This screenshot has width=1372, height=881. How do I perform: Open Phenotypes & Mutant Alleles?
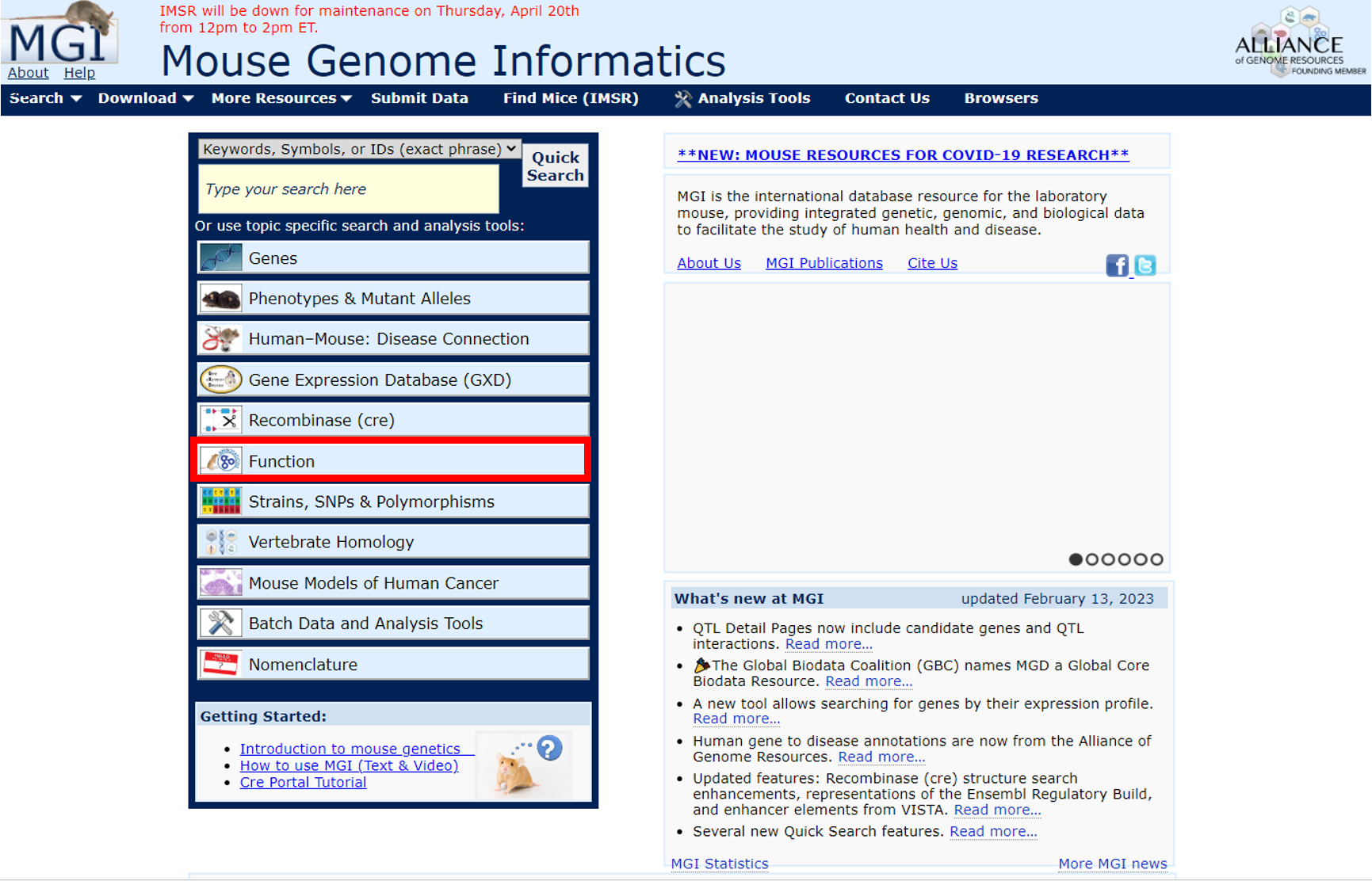[393, 299]
